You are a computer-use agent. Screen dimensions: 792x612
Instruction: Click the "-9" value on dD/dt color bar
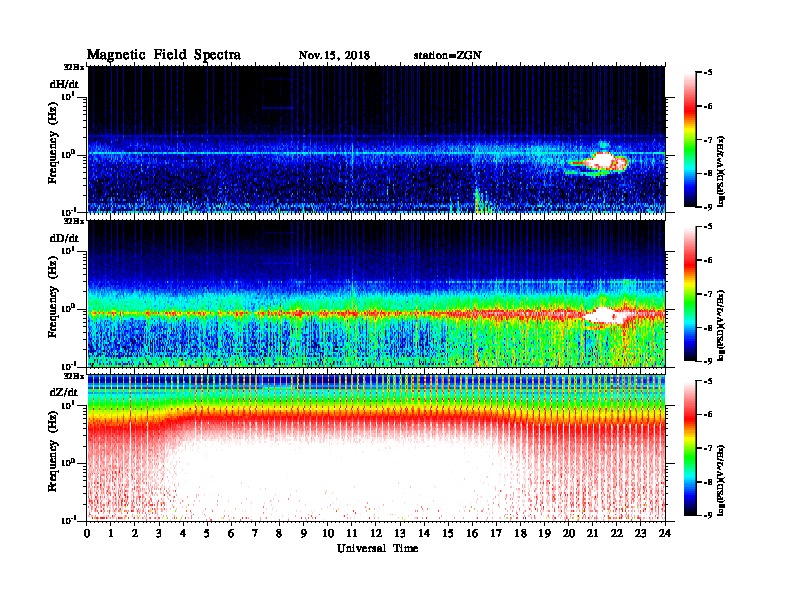coord(708,361)
